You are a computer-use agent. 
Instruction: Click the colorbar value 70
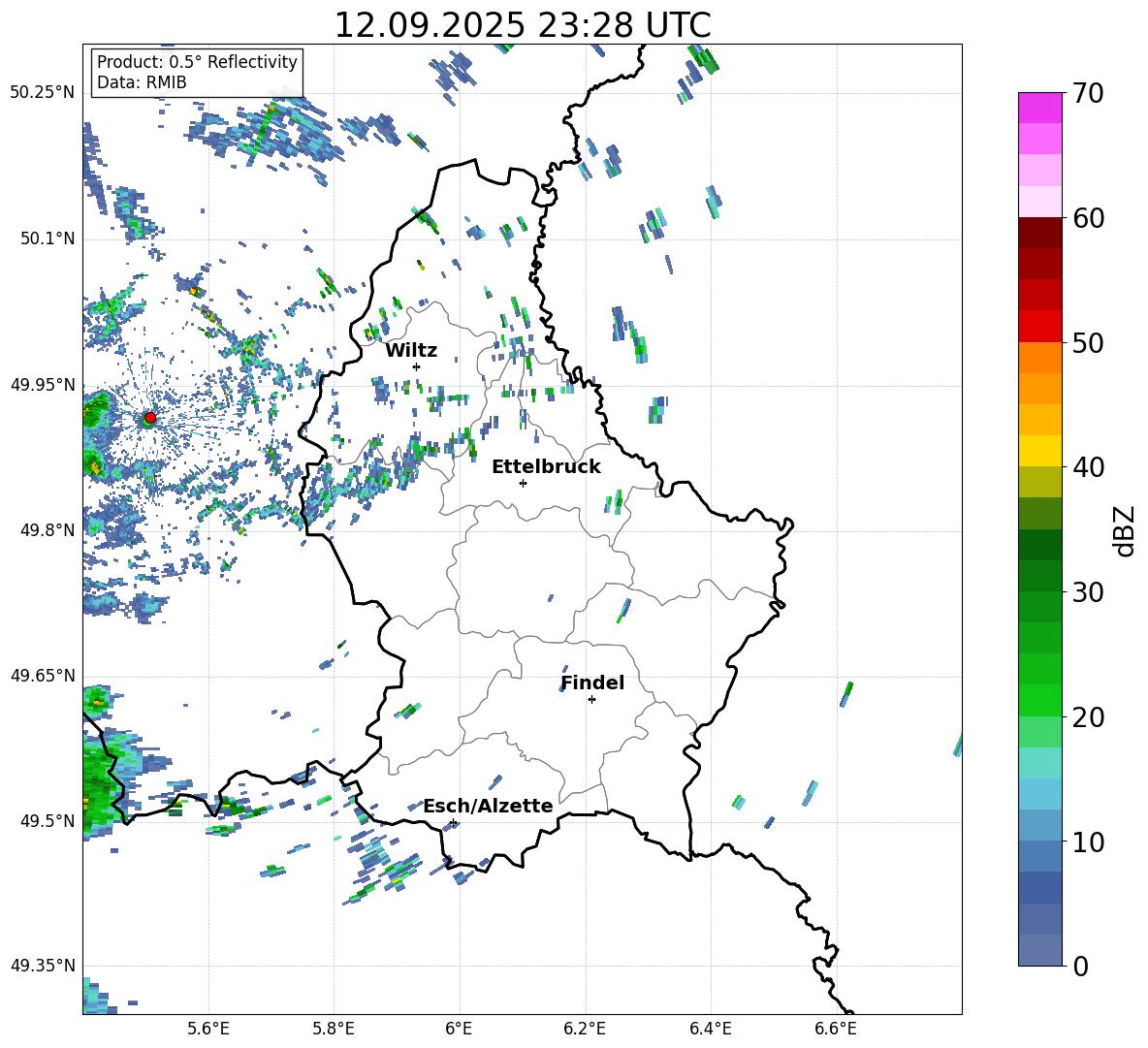tap(1088, 93)
